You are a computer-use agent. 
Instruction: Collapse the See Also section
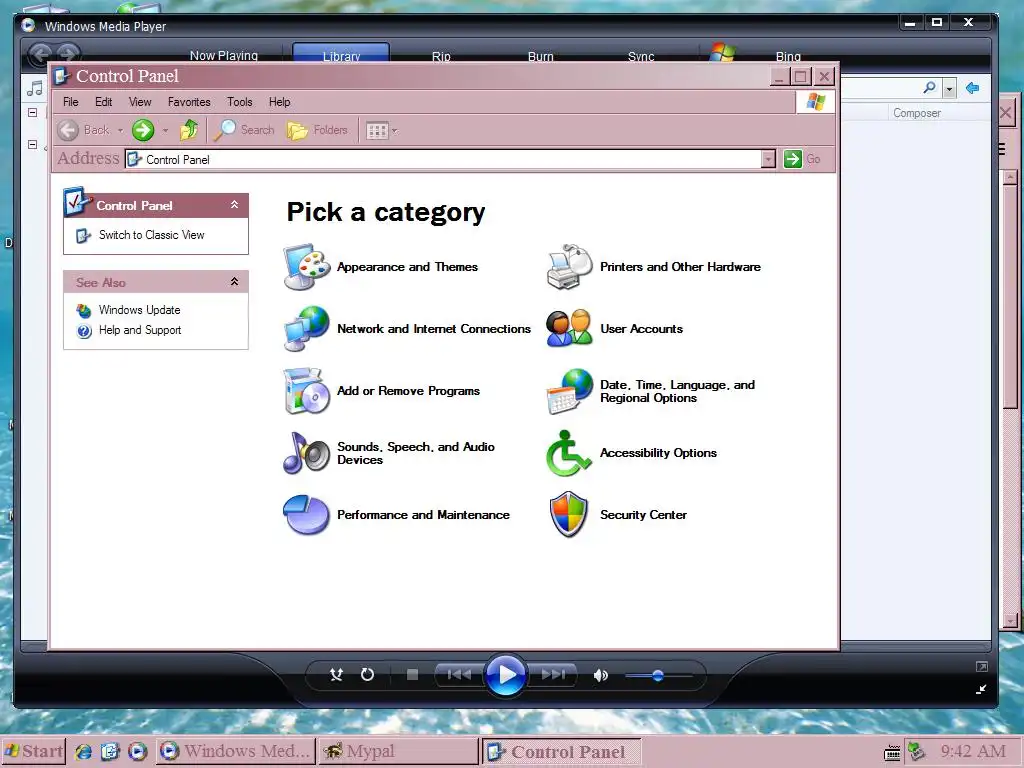(234, 282)
